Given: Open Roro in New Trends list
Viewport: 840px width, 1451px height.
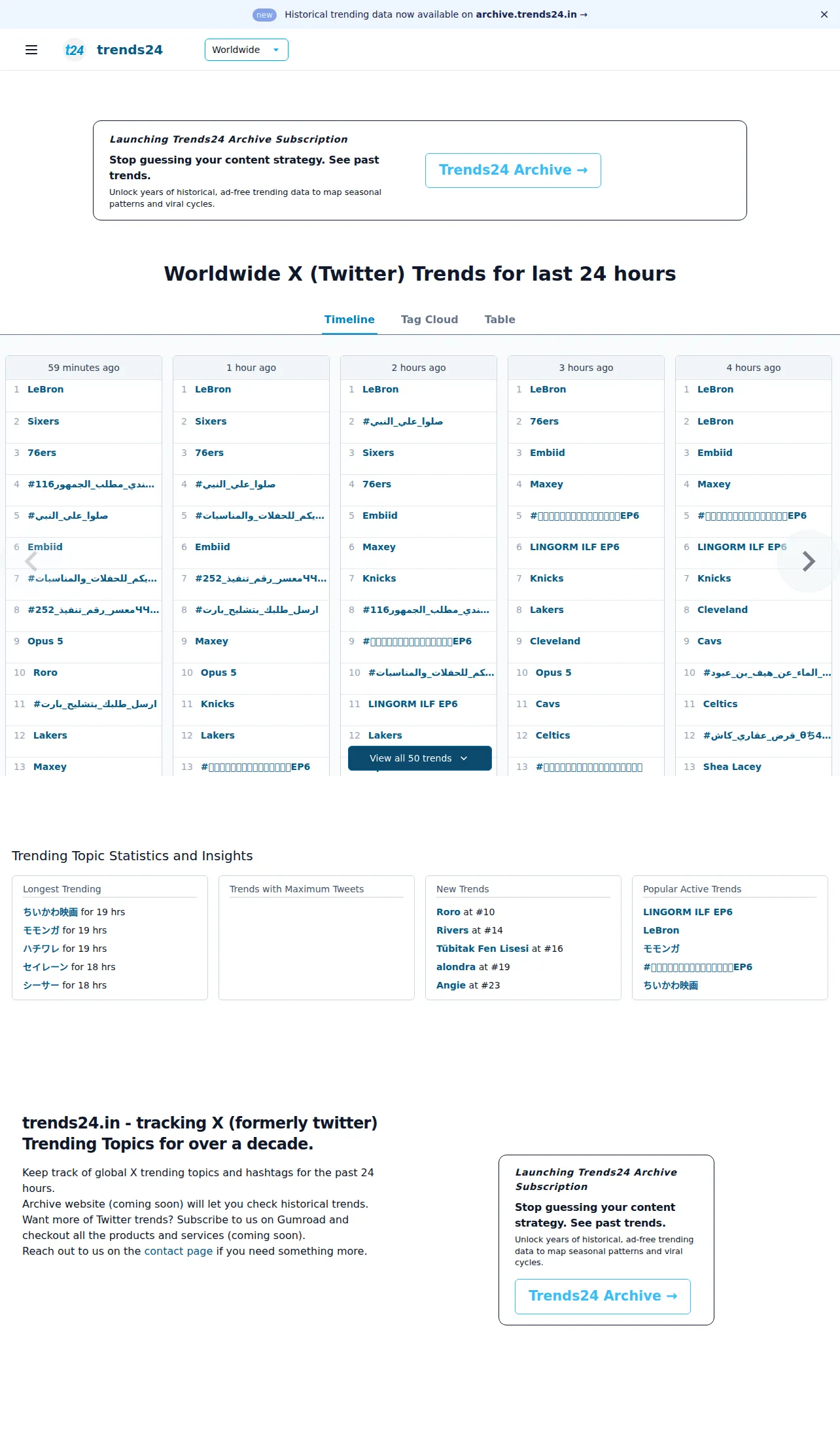Looking at the screenshot, I should (448, 912).
